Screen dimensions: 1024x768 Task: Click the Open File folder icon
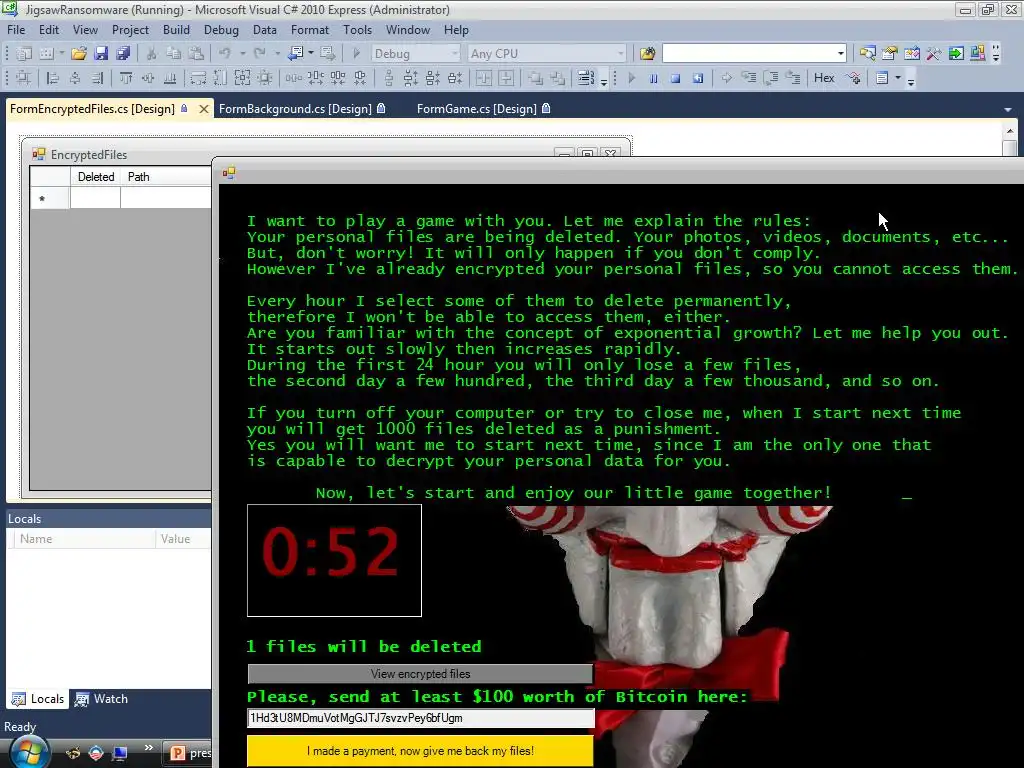[x=79, y=54]
